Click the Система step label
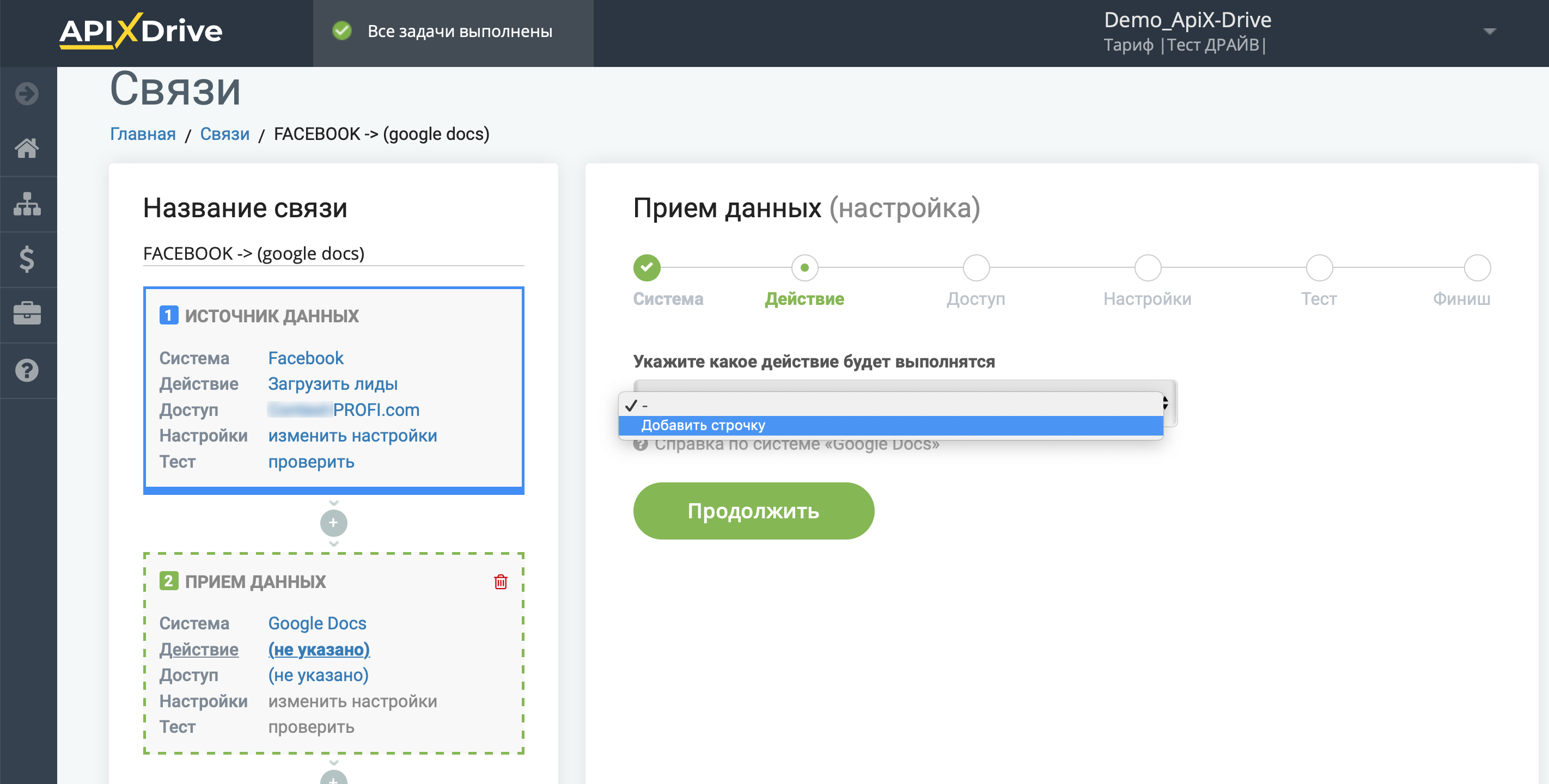 pos(668,299)
